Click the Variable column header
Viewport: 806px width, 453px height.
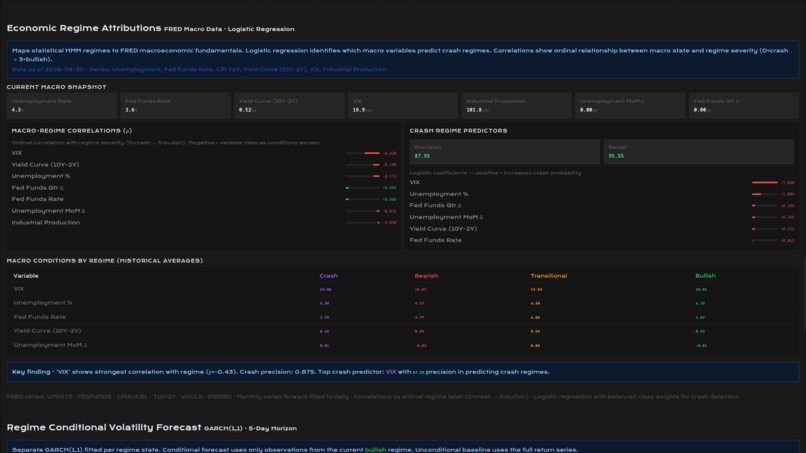pos(26,276)
